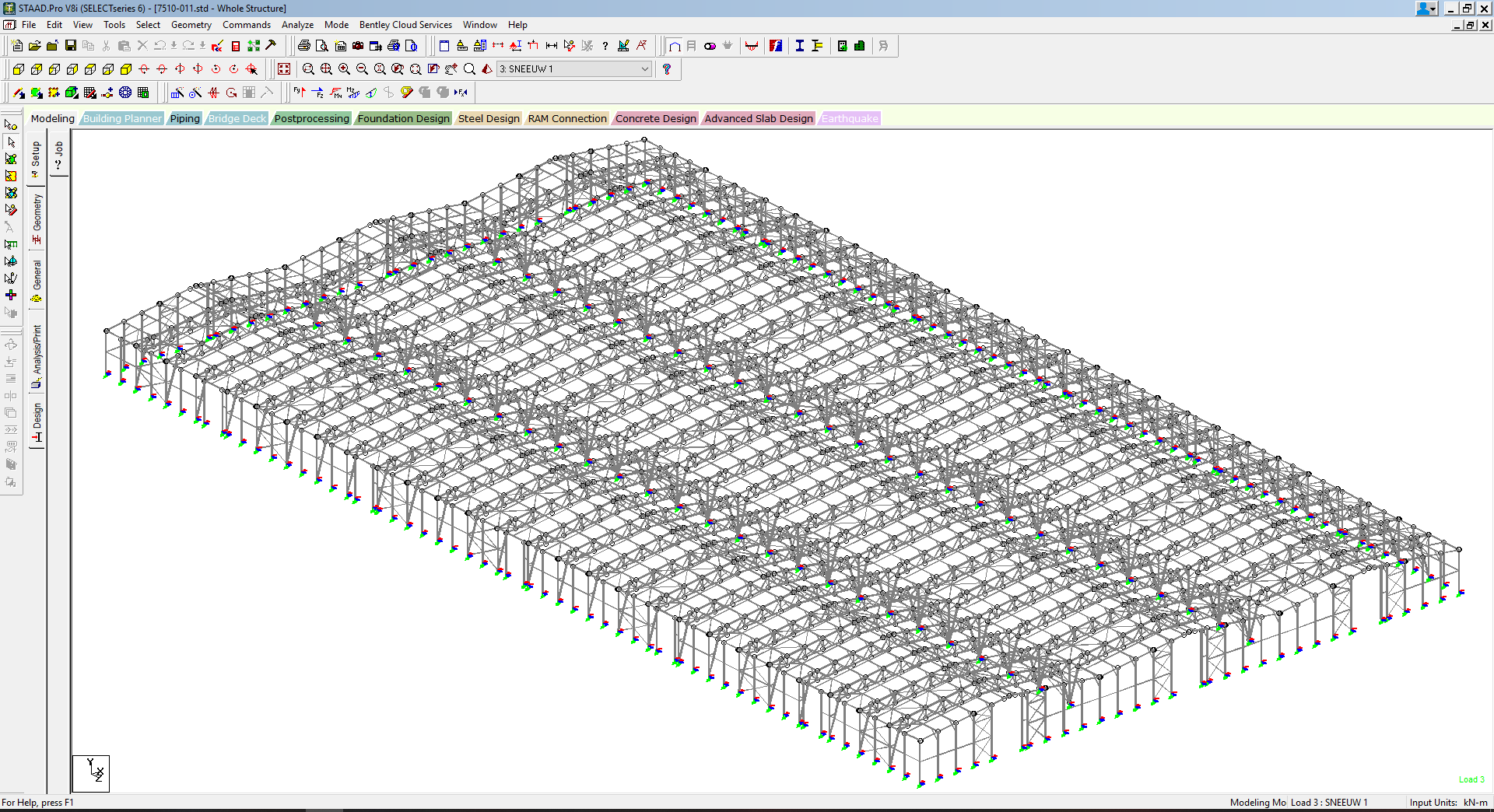Screen dimensions: 1494x812
Task: Click 'Load 3 : SNEEUW 1' in status bar
Action: [1329, 803]
